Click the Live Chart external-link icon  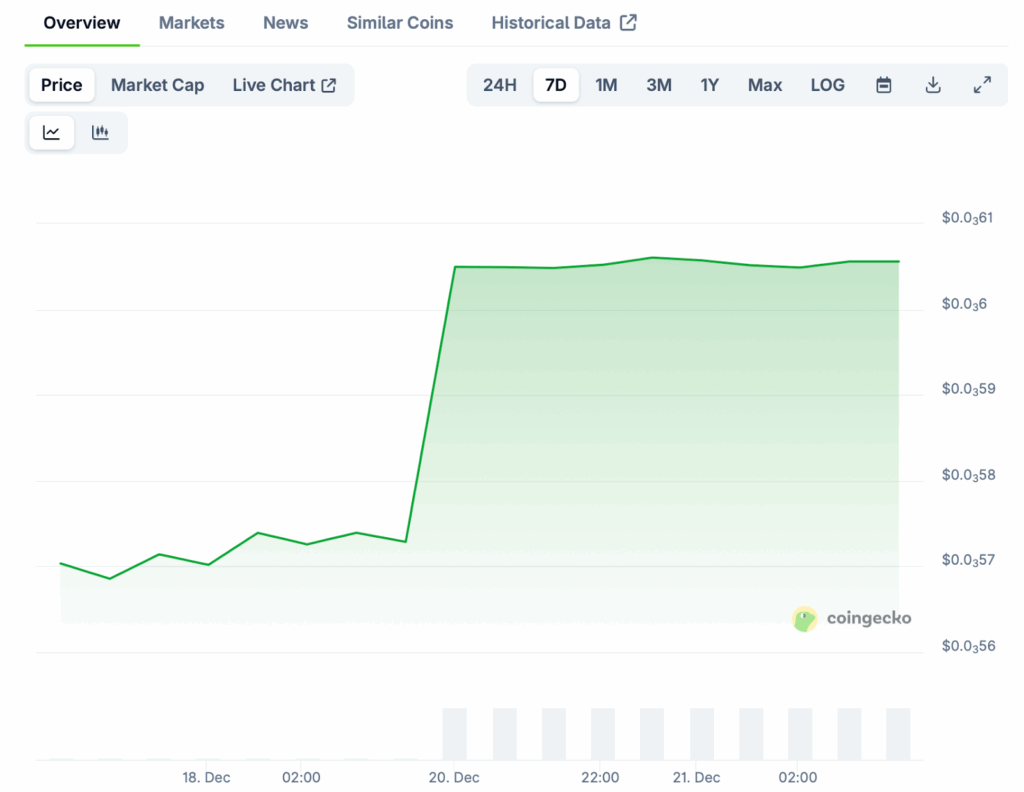coord(327,85)
